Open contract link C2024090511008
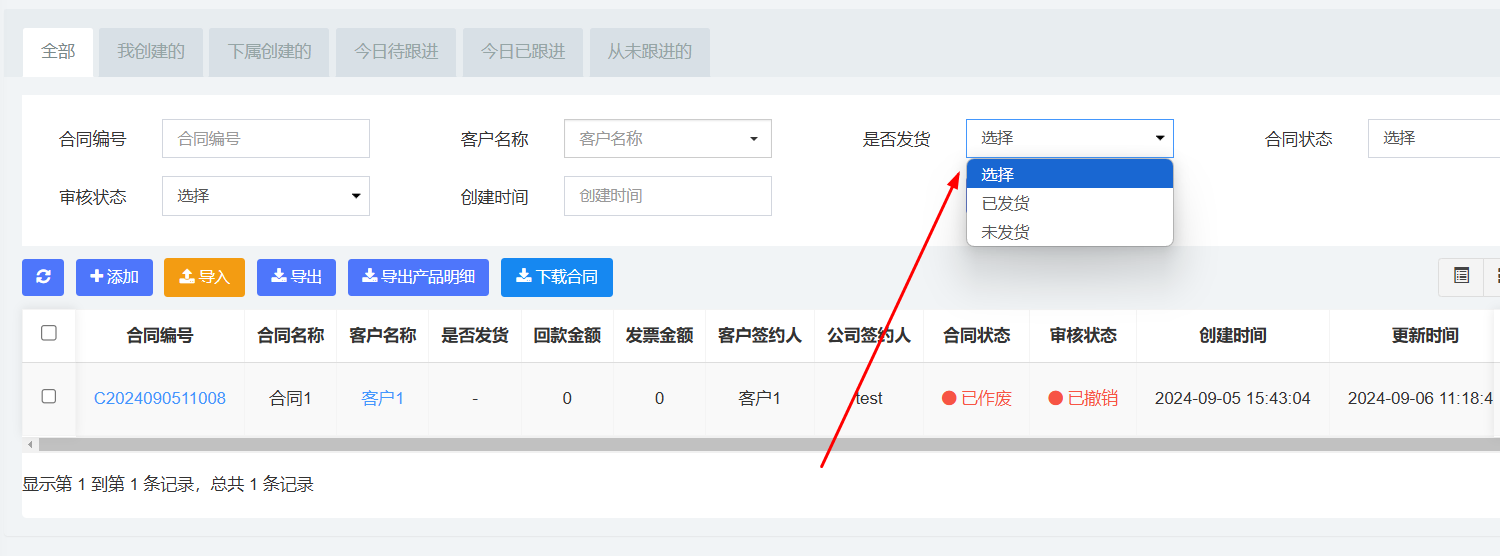Screen dimensions: 1500x556 pos(160,398)
